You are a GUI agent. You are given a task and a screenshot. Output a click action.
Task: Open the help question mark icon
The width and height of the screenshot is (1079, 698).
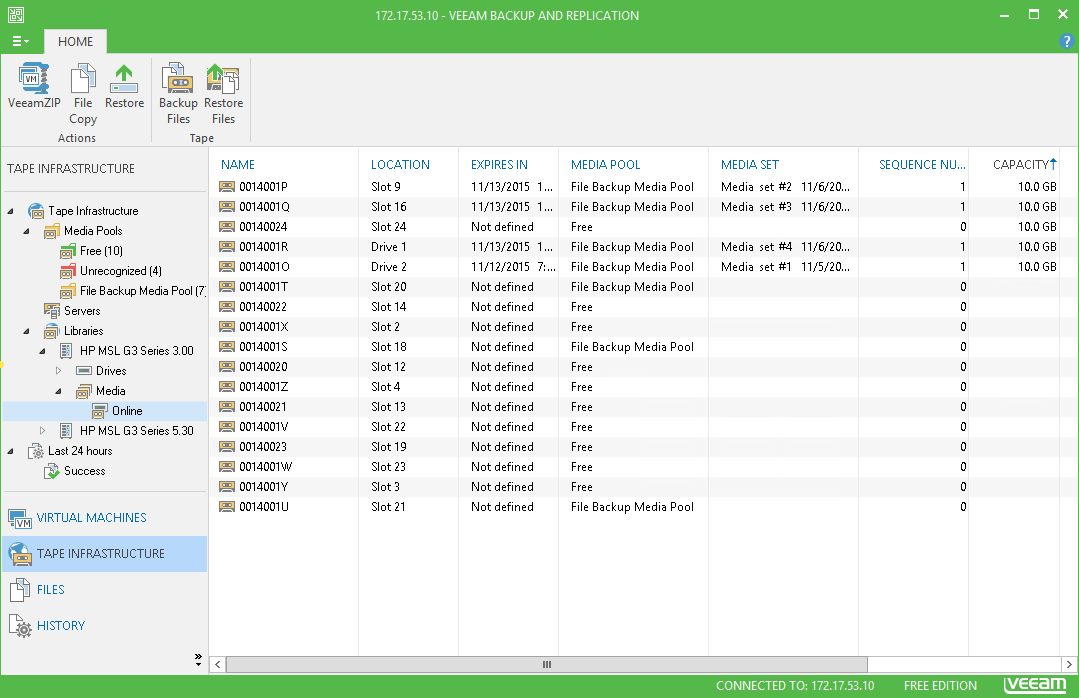click(x=1067, y=41)
